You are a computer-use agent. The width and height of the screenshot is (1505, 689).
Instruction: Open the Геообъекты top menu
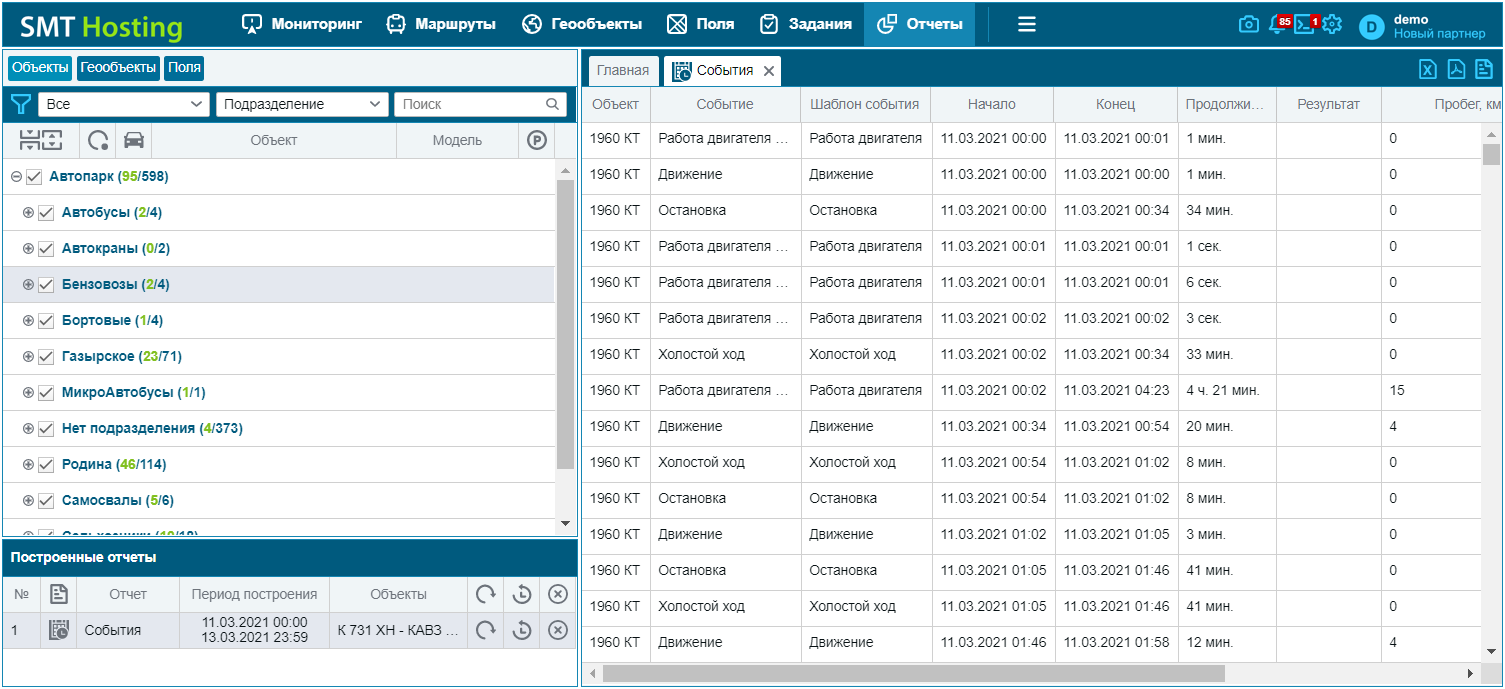click(582, 24)
